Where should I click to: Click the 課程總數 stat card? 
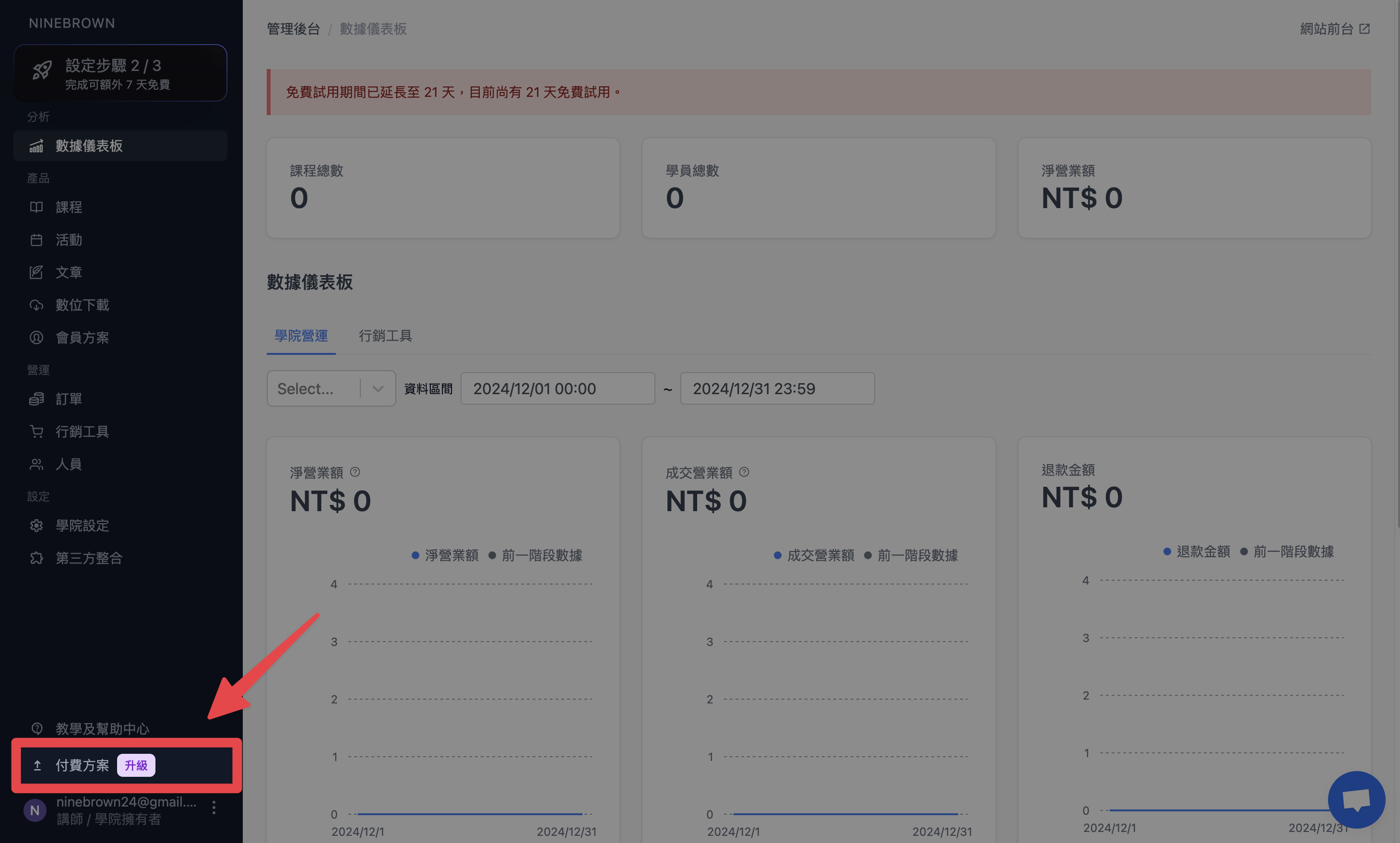[443, 188]
